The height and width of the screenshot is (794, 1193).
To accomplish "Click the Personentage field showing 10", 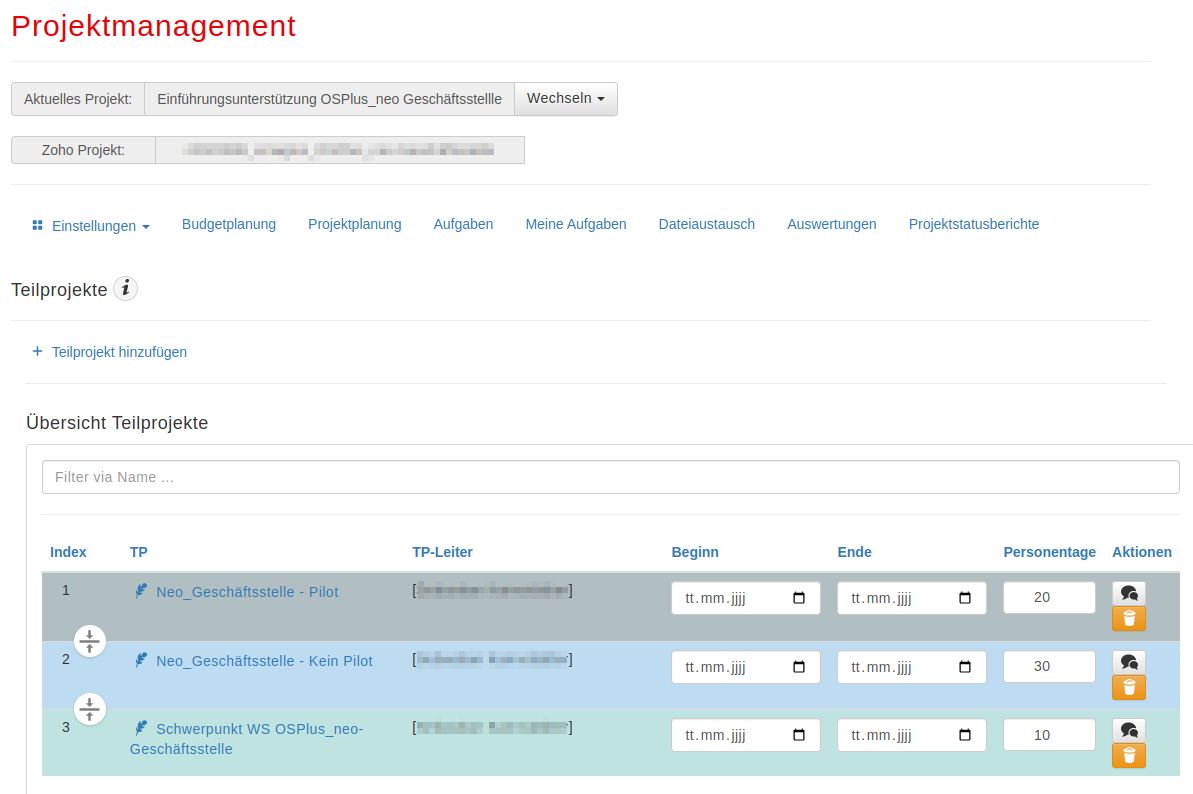I will tap(1049, 735).
